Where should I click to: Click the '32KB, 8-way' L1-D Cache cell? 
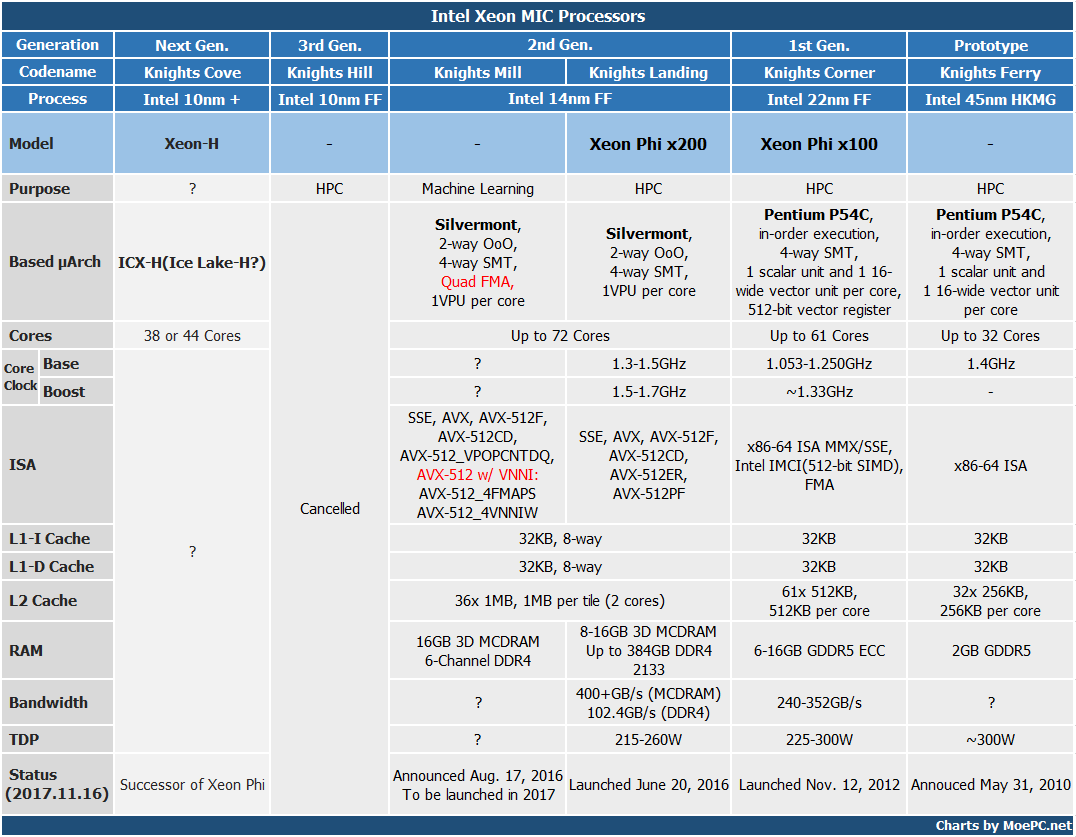pos(560,567)
